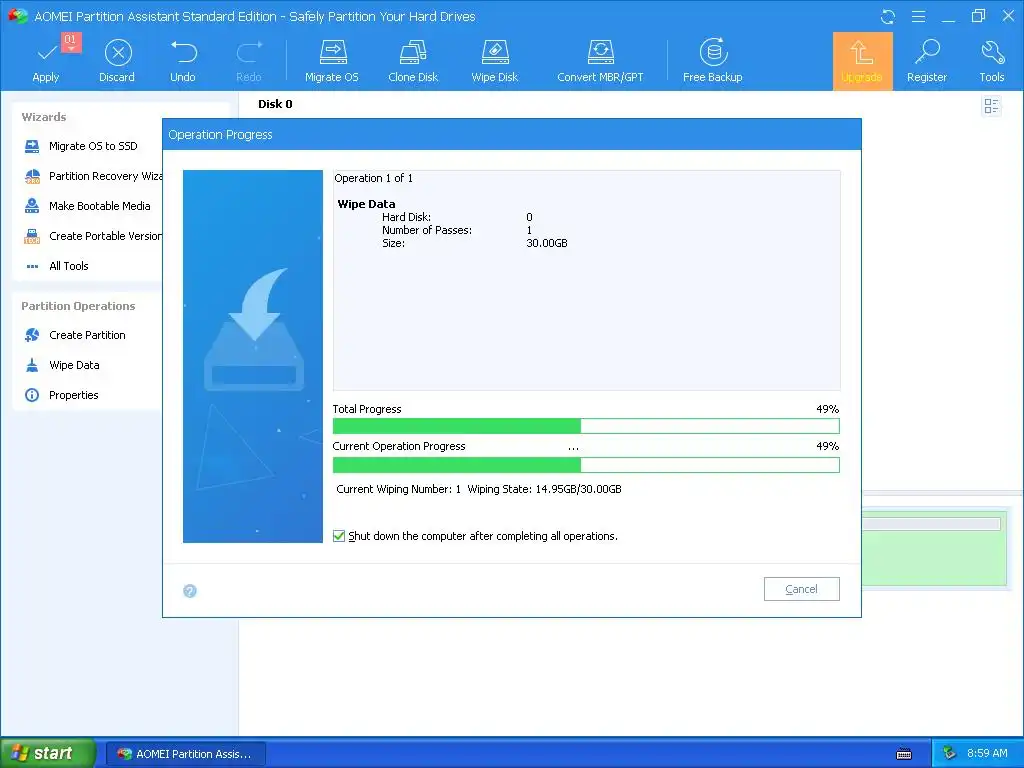Click the Wiping State 14.95GB/30.00GB text
The image size is (1024, 768).
click(544, 489)
